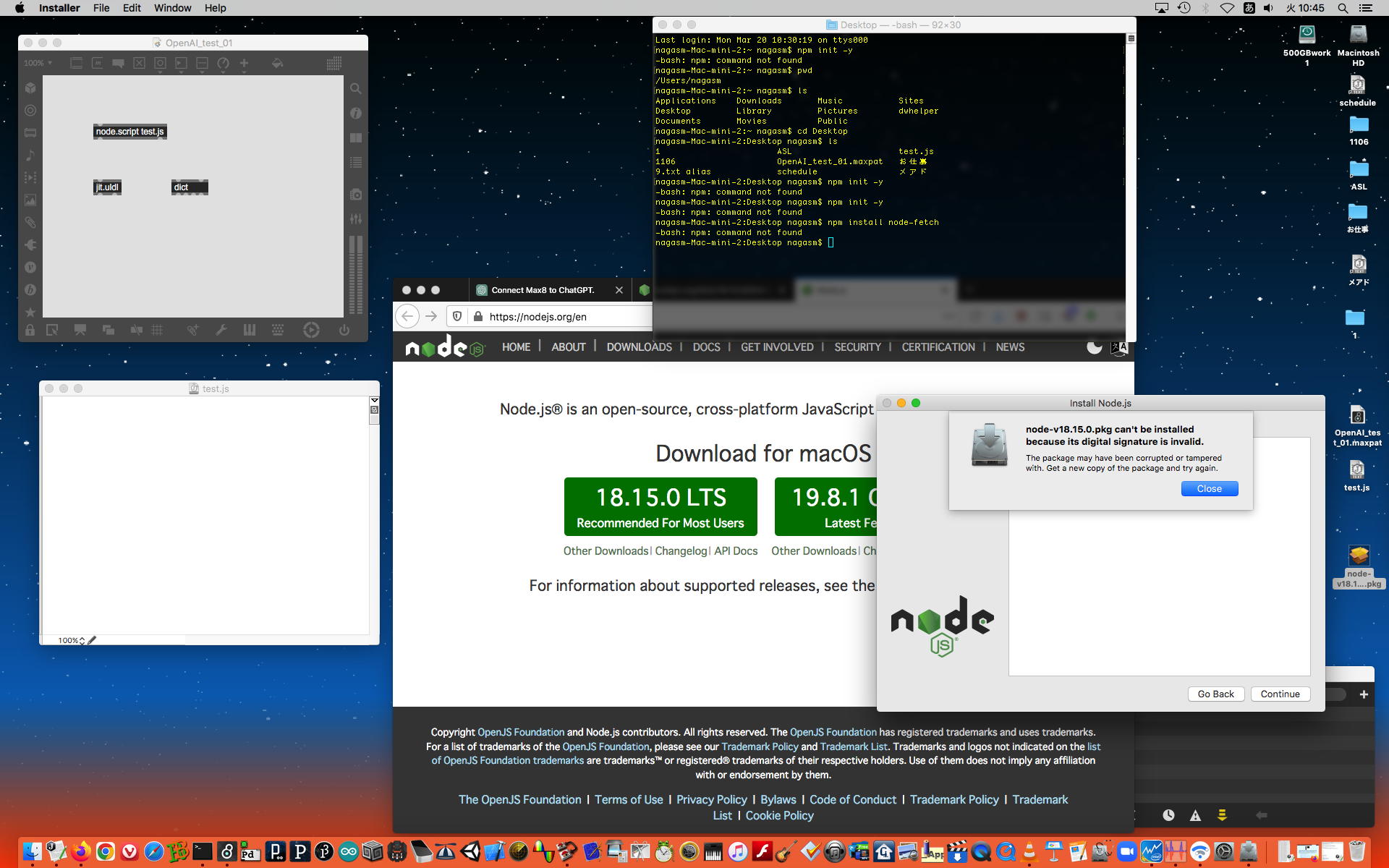Open the Max search magnifier sidebar icon
Image resolution: width=1389 pixels, height=868 pixels.
(x=356, y=89)
